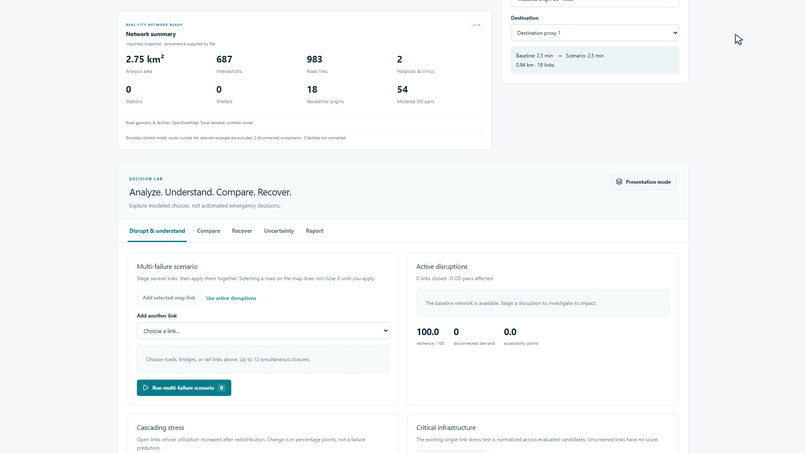Viewport: 806px width, 453px height.
Task: Click the 0.94 km · 19 links text
Action: (x=535, y=65)
